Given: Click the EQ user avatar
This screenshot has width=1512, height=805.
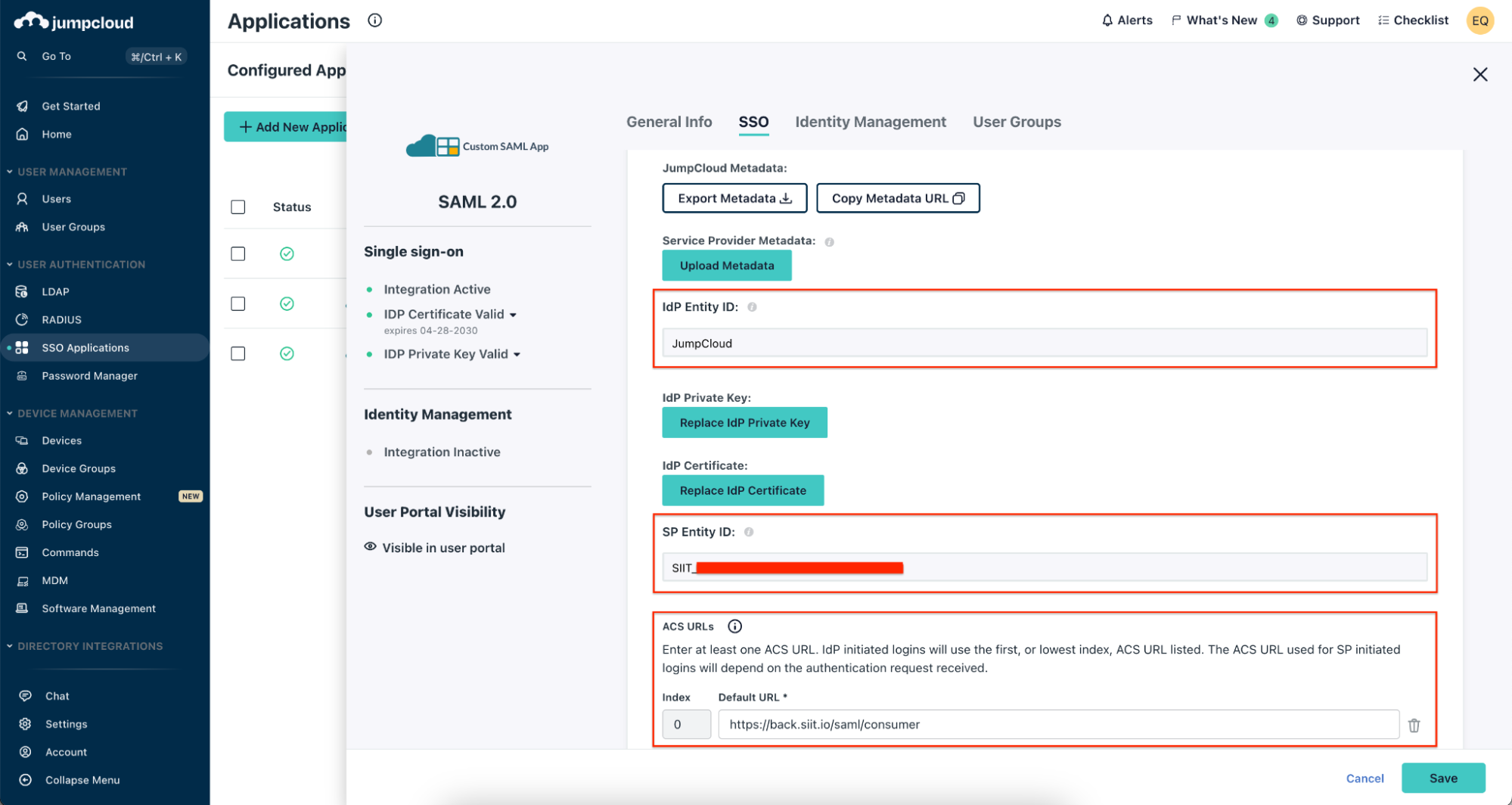Looking at the screenshot, I should tap(1479, 20).
